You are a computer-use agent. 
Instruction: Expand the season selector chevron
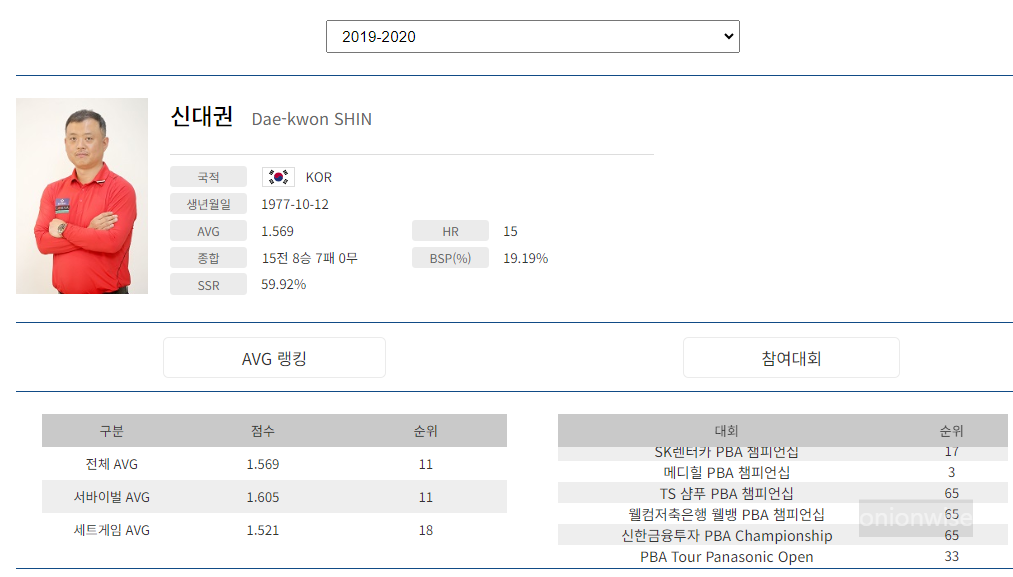729,36
